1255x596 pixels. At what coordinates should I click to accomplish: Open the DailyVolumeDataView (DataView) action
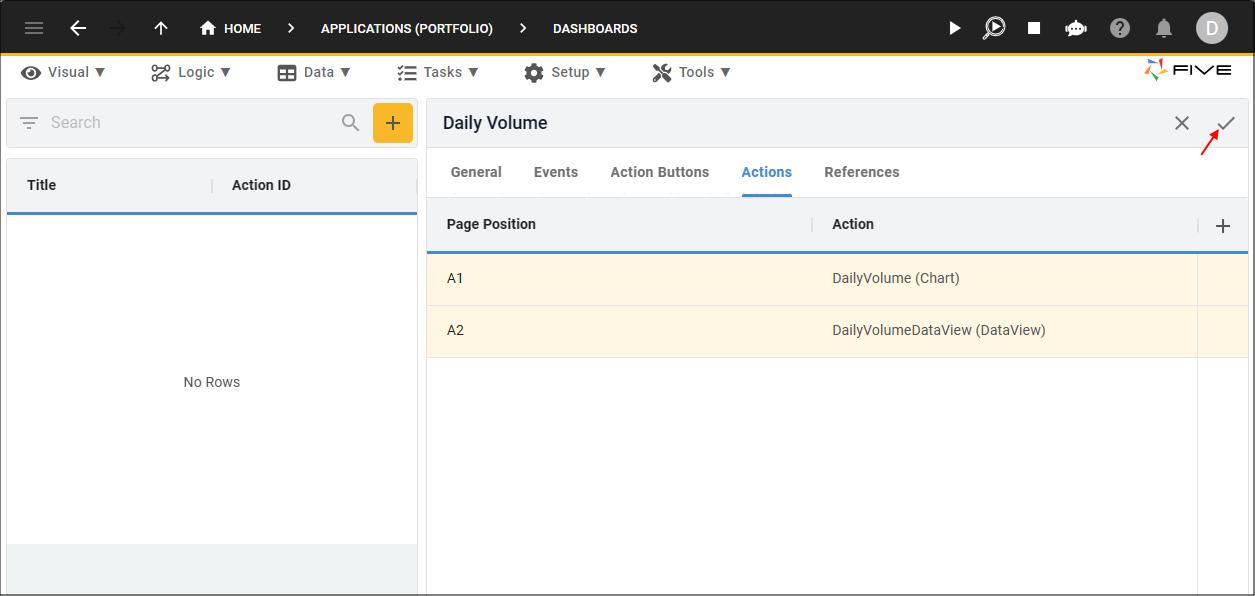point(939,330)
